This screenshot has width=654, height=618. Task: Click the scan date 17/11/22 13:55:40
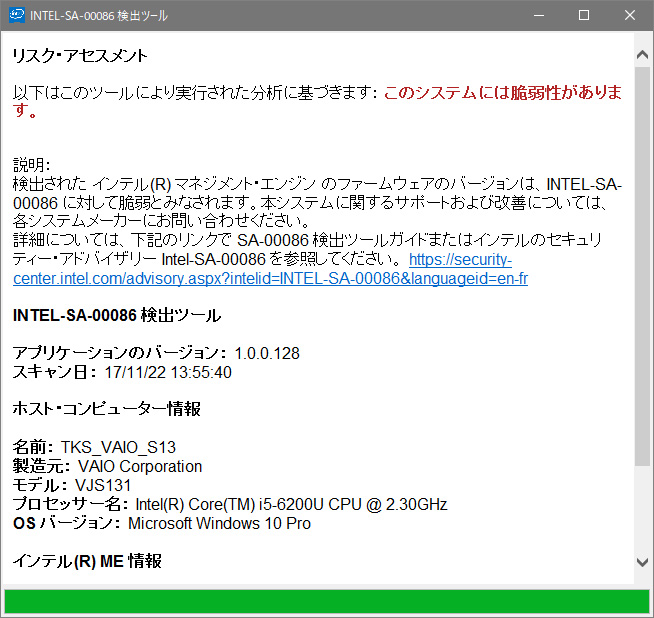pyautogui.click(x=168, y=372)
